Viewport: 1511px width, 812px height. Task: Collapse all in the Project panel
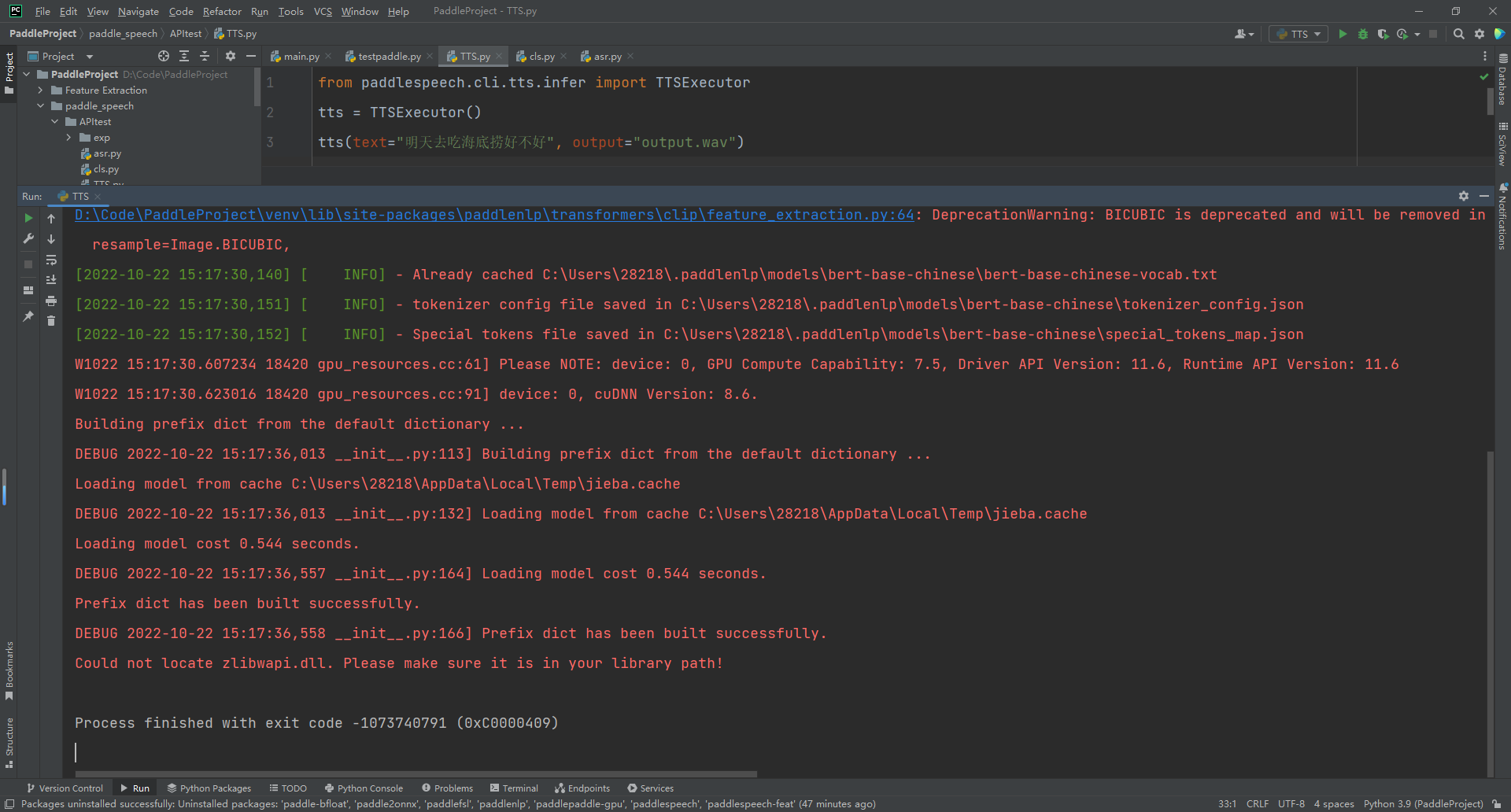pos(205,56)
